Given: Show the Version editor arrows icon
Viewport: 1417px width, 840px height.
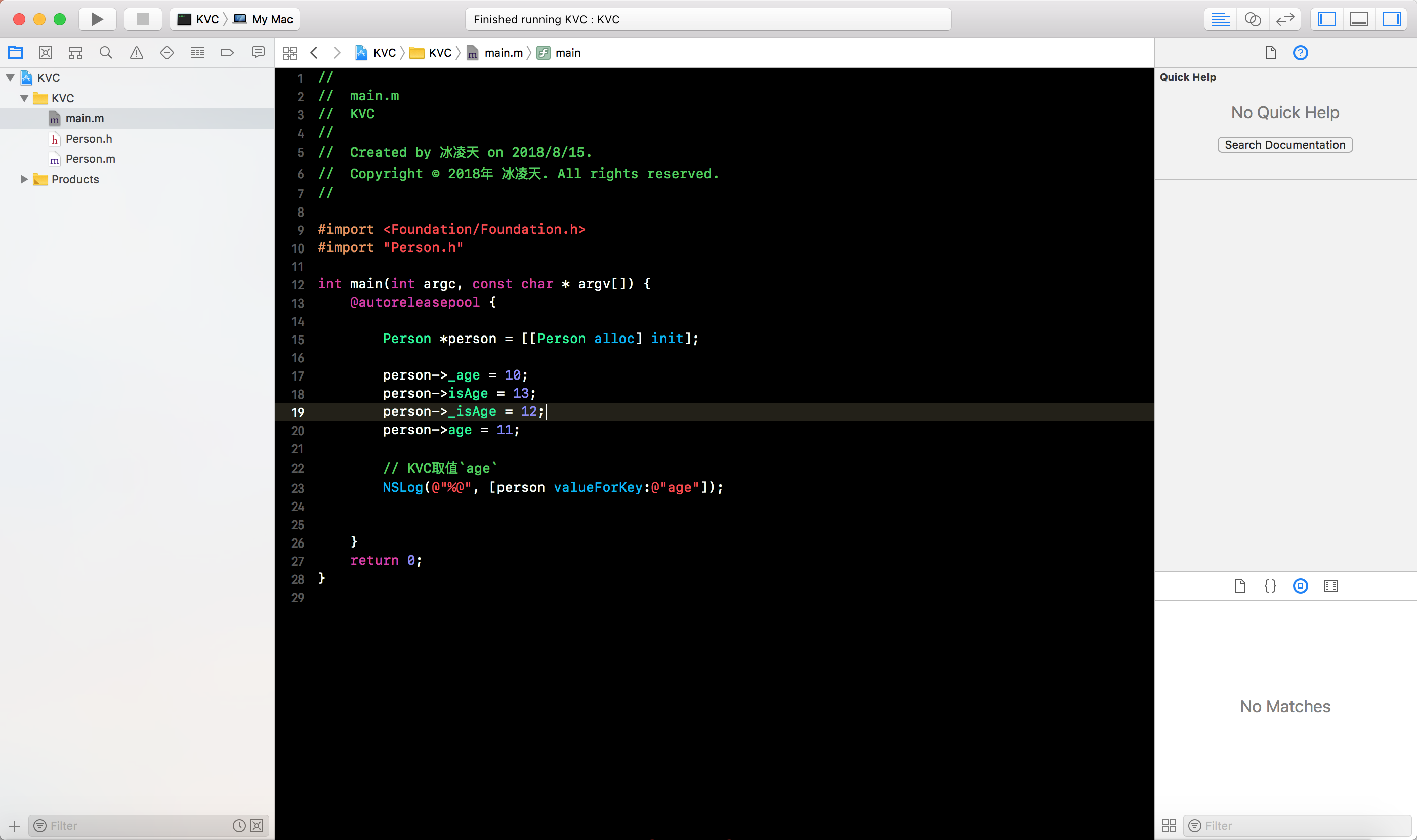Looking at the screenshot, I should (x=1284, y=19).
